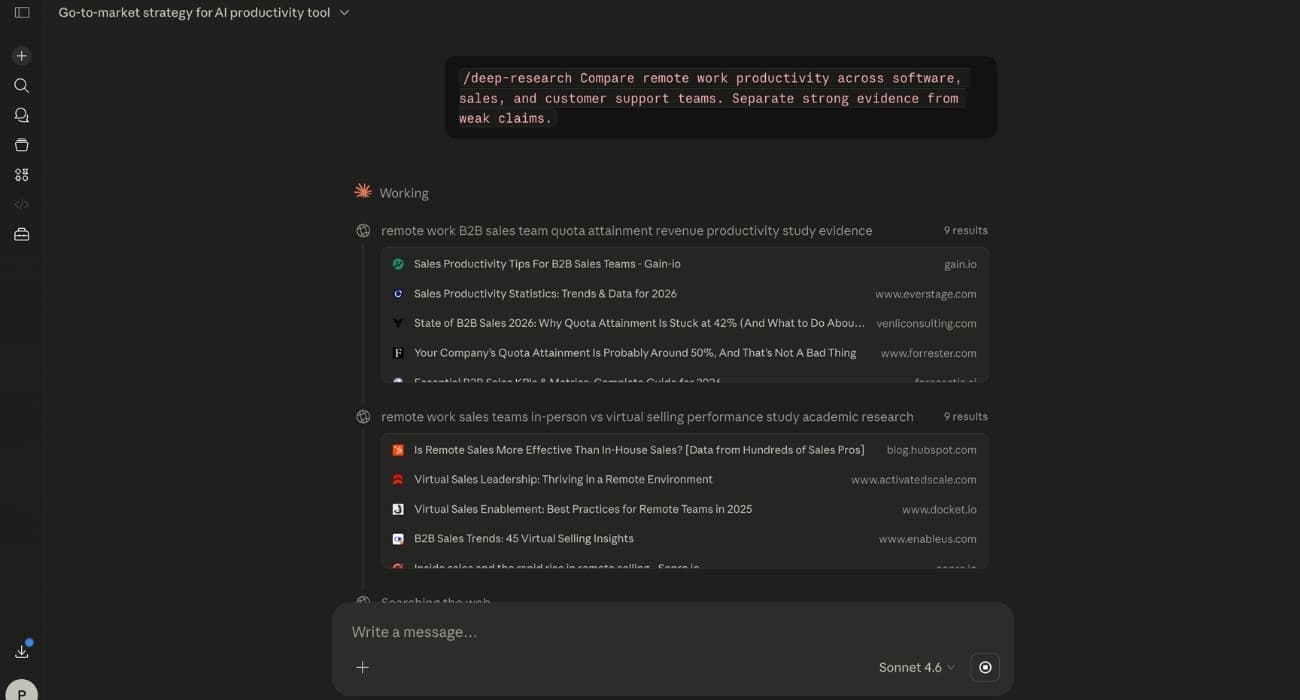The height and width of the screenshot is (700, 1300).
Task: Open Virtual Sales Leadership result link
Action: pos(563,480)
